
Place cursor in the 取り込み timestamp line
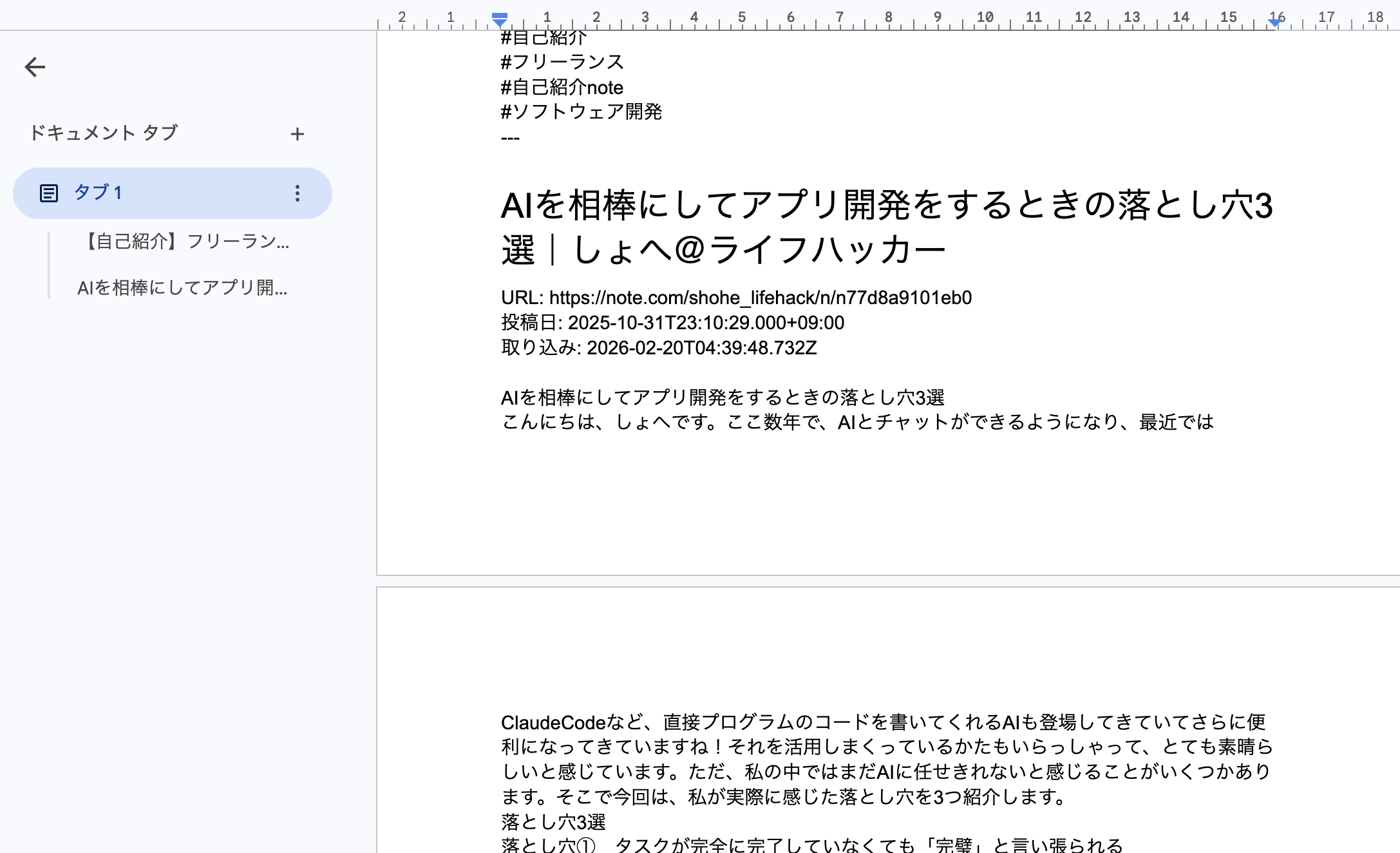pyautogui.click(x=659, y=348)
